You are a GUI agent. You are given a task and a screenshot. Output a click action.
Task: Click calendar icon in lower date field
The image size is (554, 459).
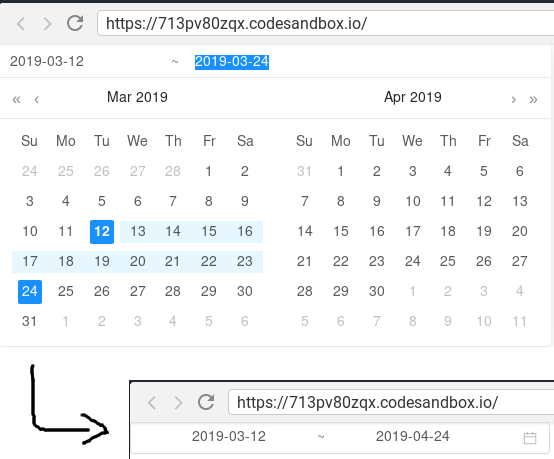[x=530, y=438]
